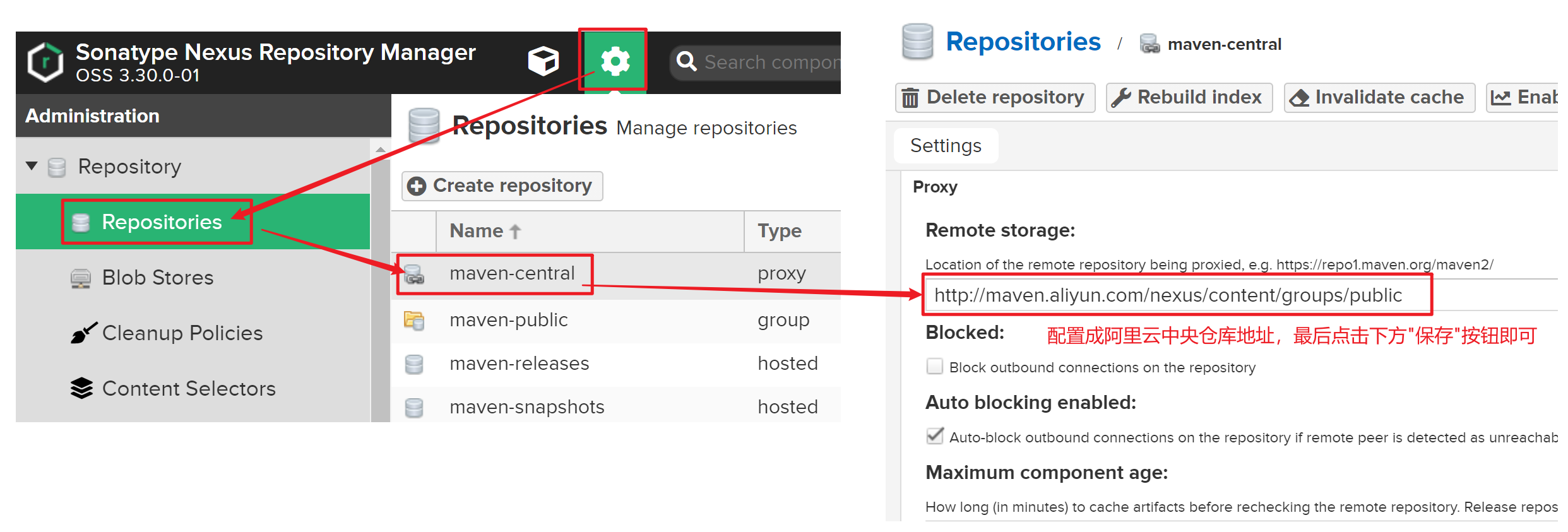The height and width of the screenshot is (532, 1568).
Task: Click the maven-public group folder icon
Action: coord(414,321)
